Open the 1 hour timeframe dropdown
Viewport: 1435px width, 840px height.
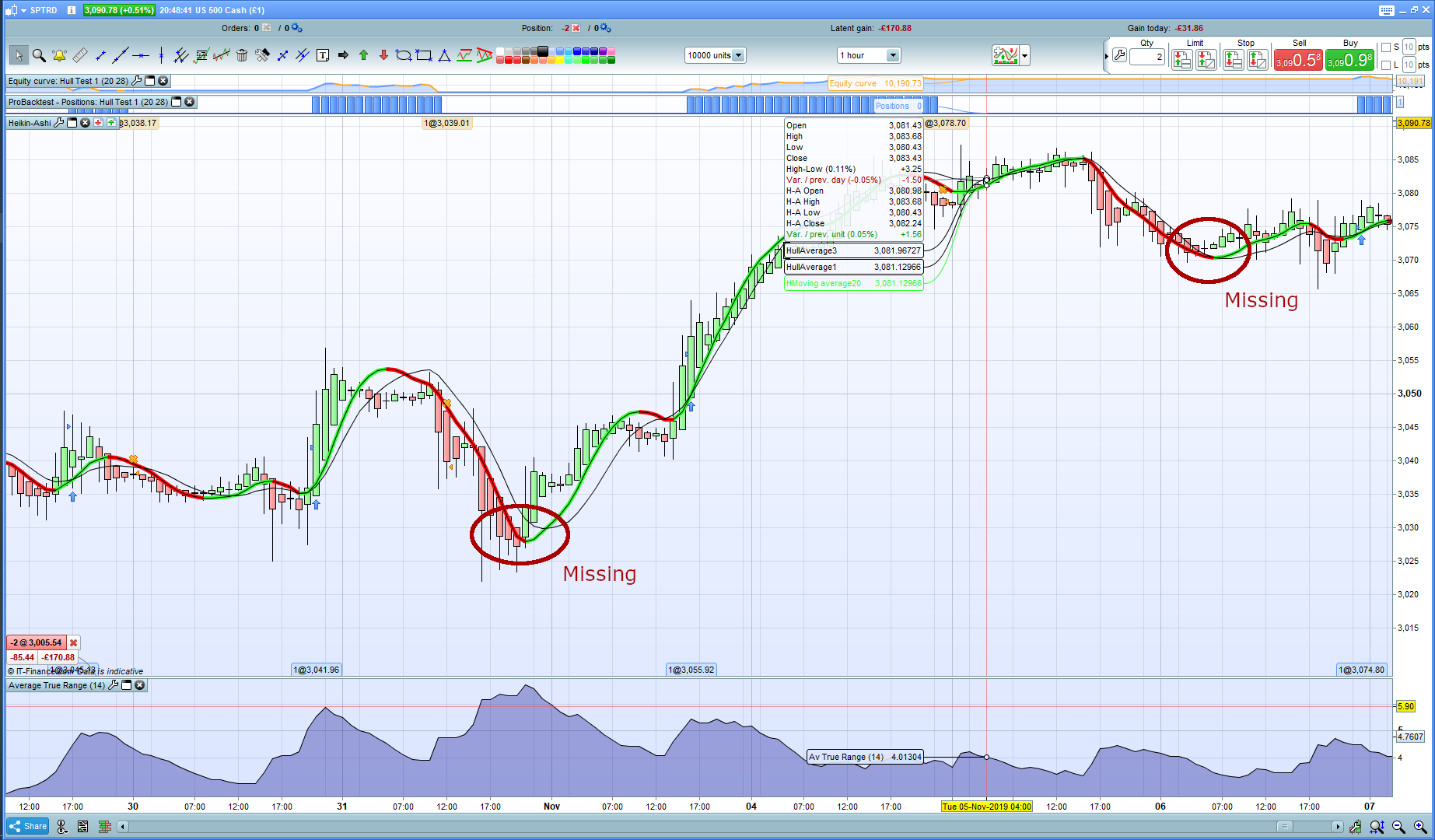(893, 55)
